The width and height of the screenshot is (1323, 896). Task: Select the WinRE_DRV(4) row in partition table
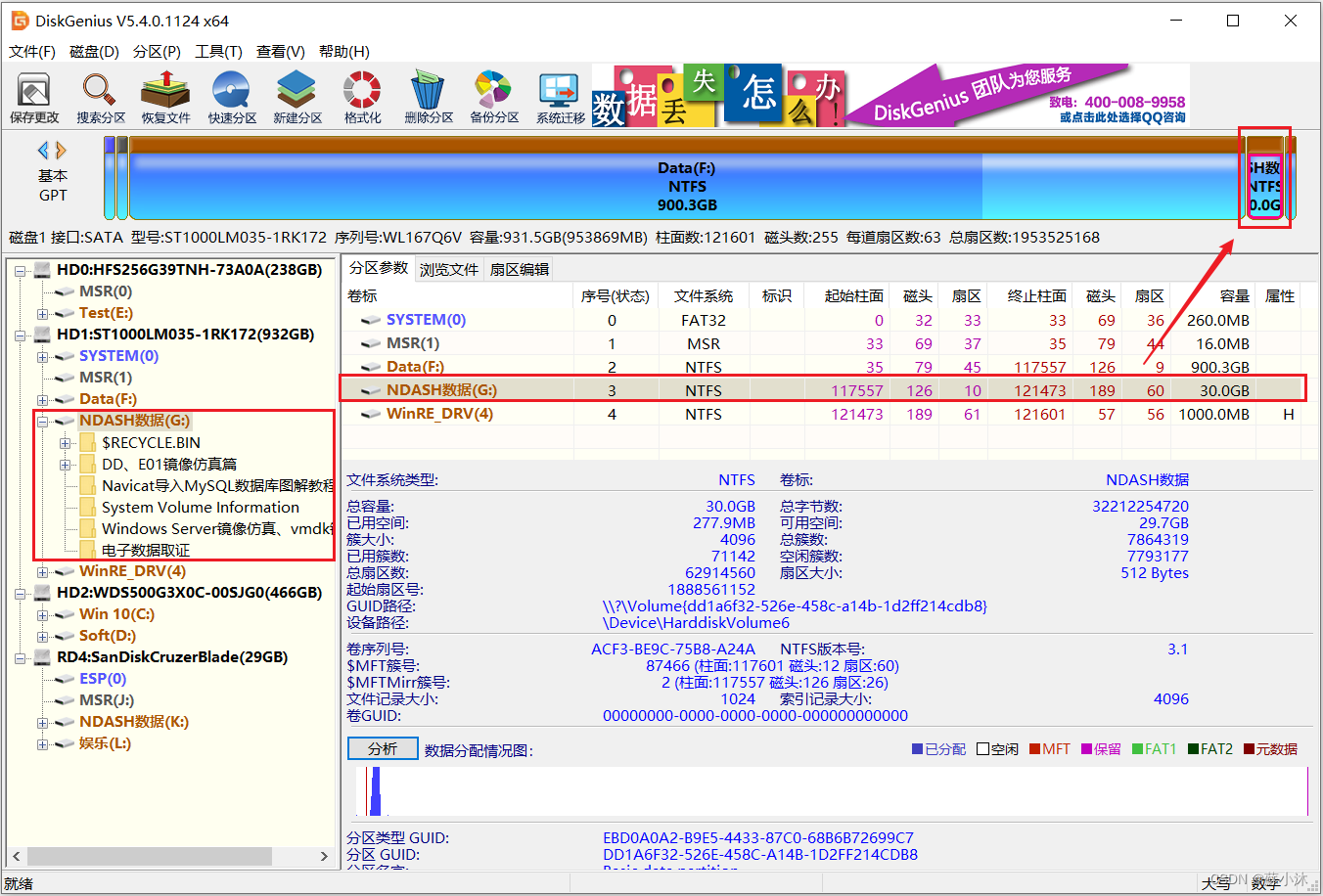click(x=823, y=414)
